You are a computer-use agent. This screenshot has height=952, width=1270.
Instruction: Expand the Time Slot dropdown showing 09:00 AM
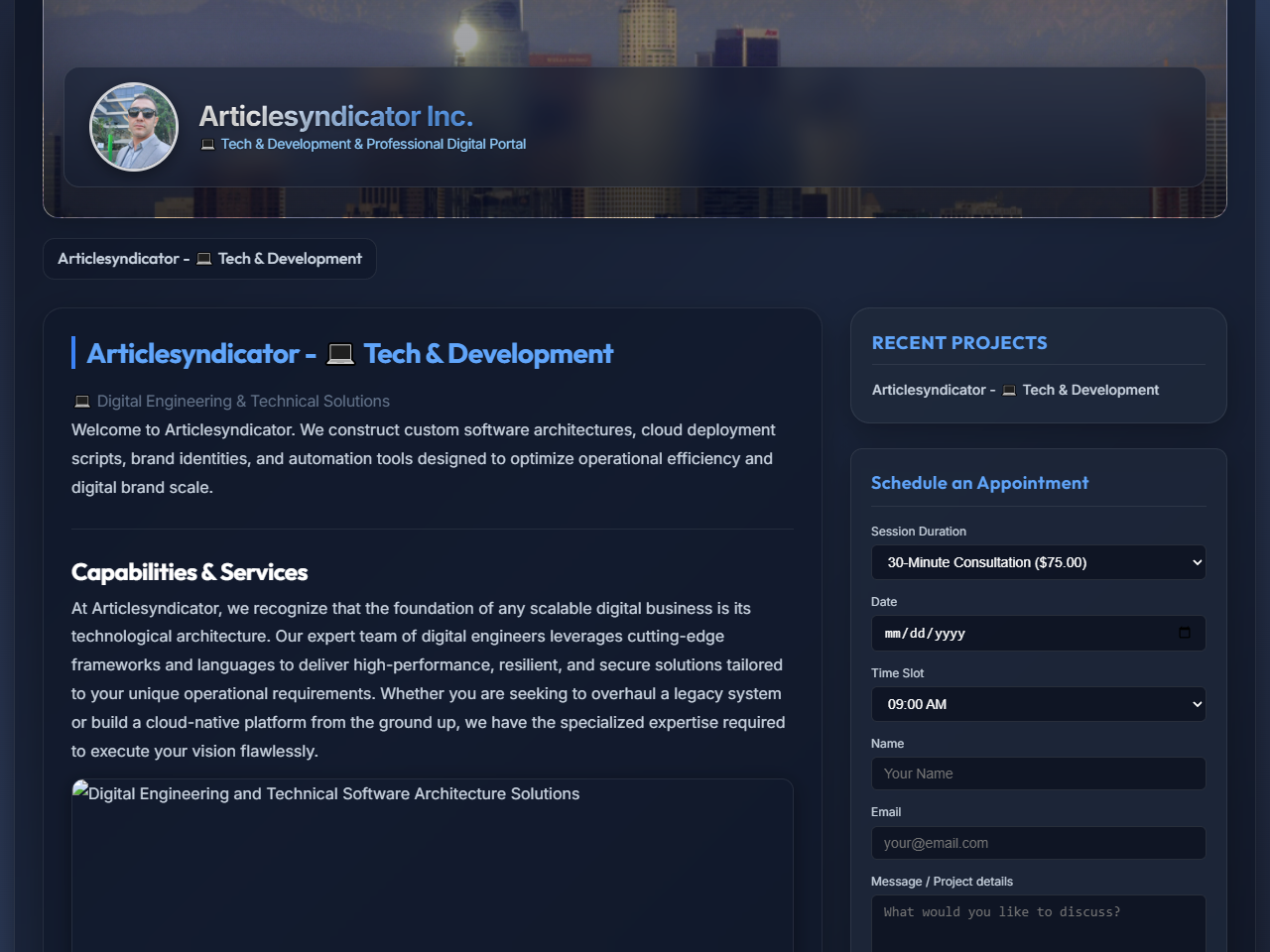pos(1038,704)
